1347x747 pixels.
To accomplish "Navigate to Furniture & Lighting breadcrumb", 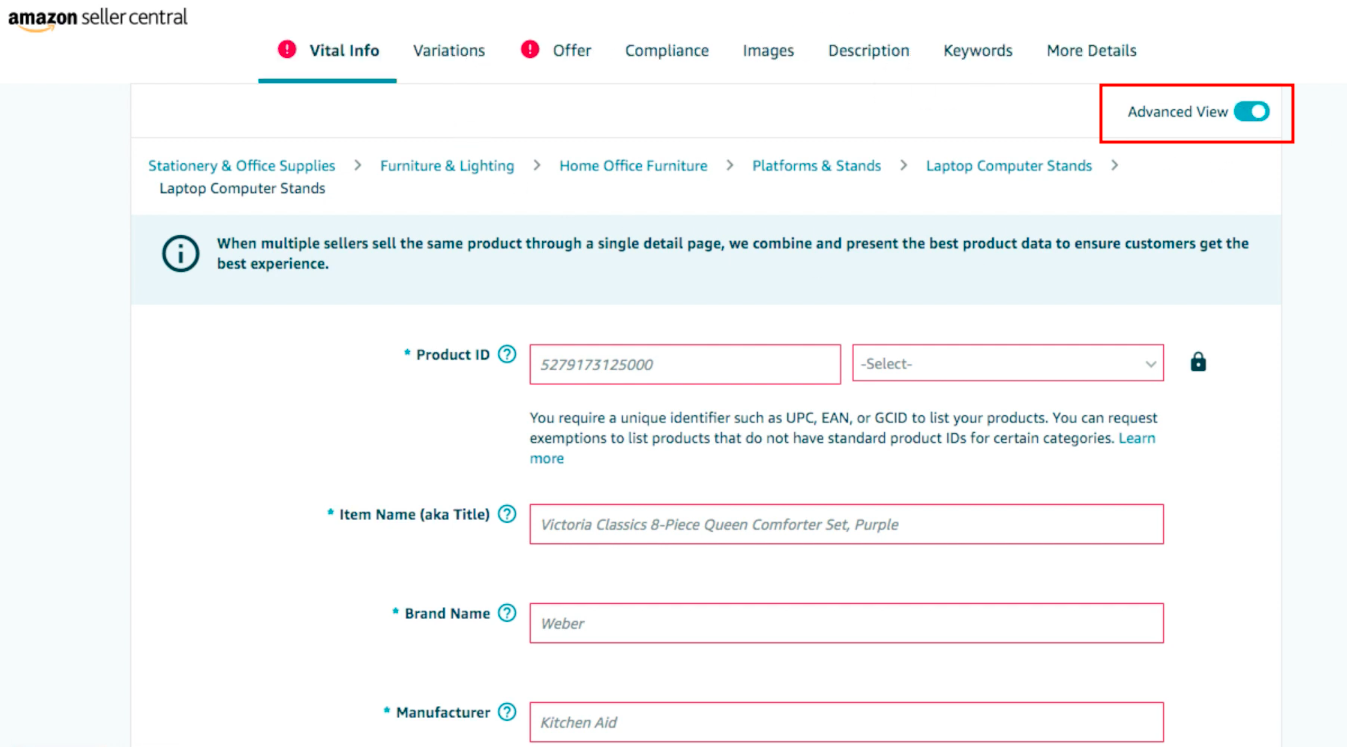I will tap(447, 166).
